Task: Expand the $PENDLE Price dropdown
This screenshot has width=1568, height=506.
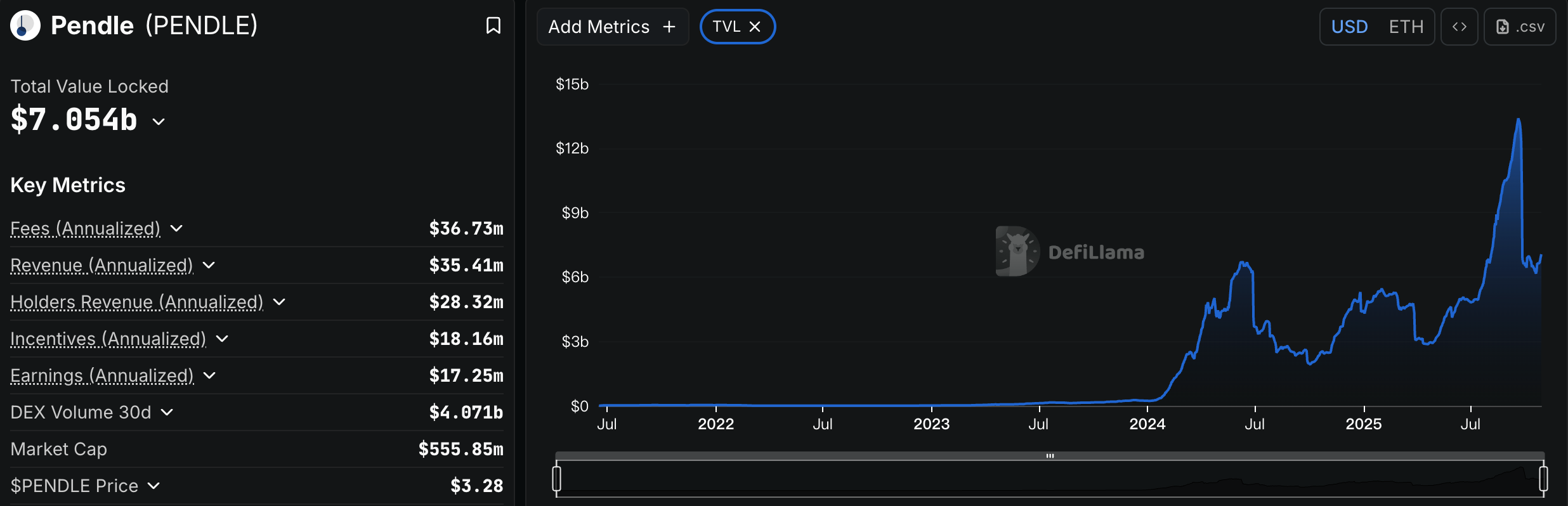Action: [x=154, y=486]
